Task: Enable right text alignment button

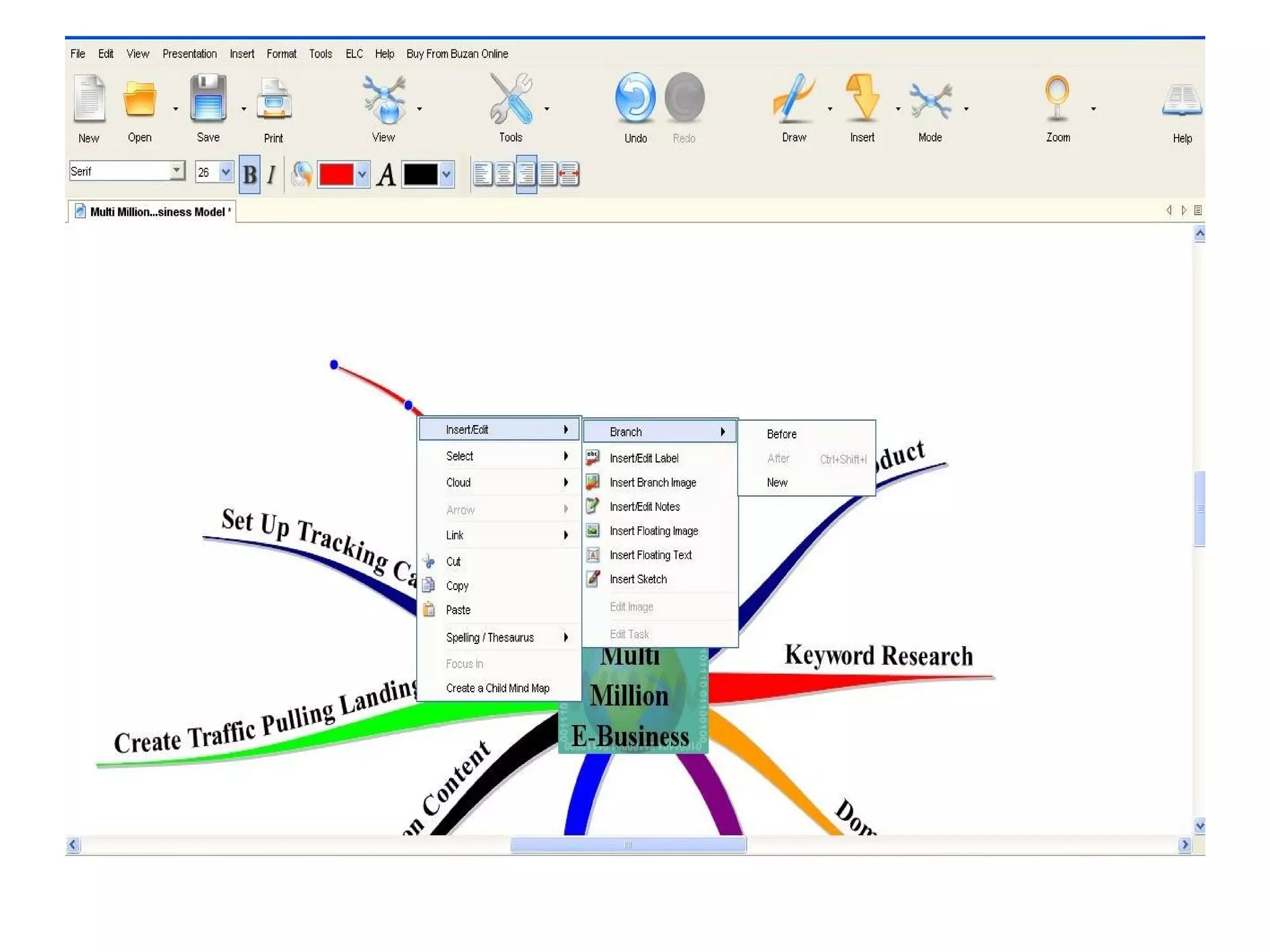Action: tap(526, 175)
